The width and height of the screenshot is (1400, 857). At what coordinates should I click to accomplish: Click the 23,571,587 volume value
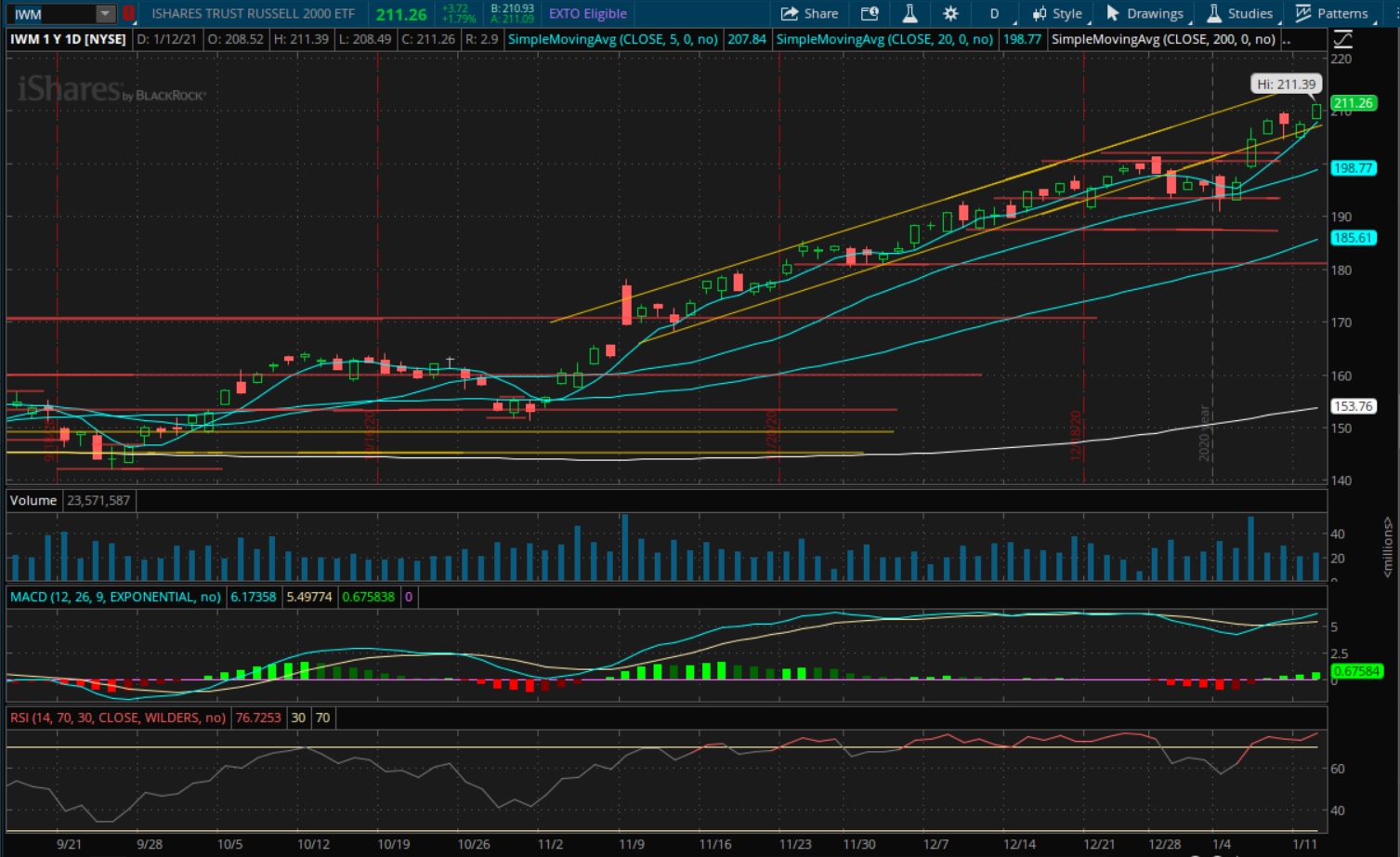(98, 500)
